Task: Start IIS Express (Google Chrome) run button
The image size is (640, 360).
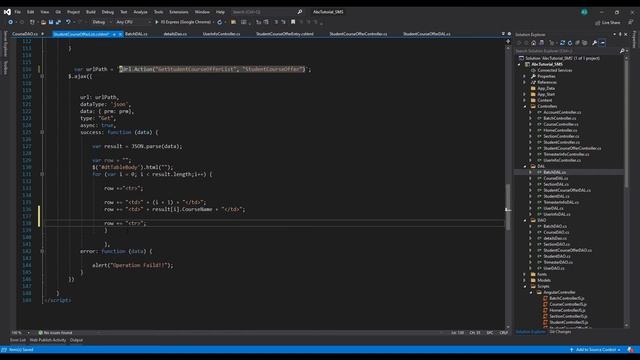Action: (x=183, y=22)
